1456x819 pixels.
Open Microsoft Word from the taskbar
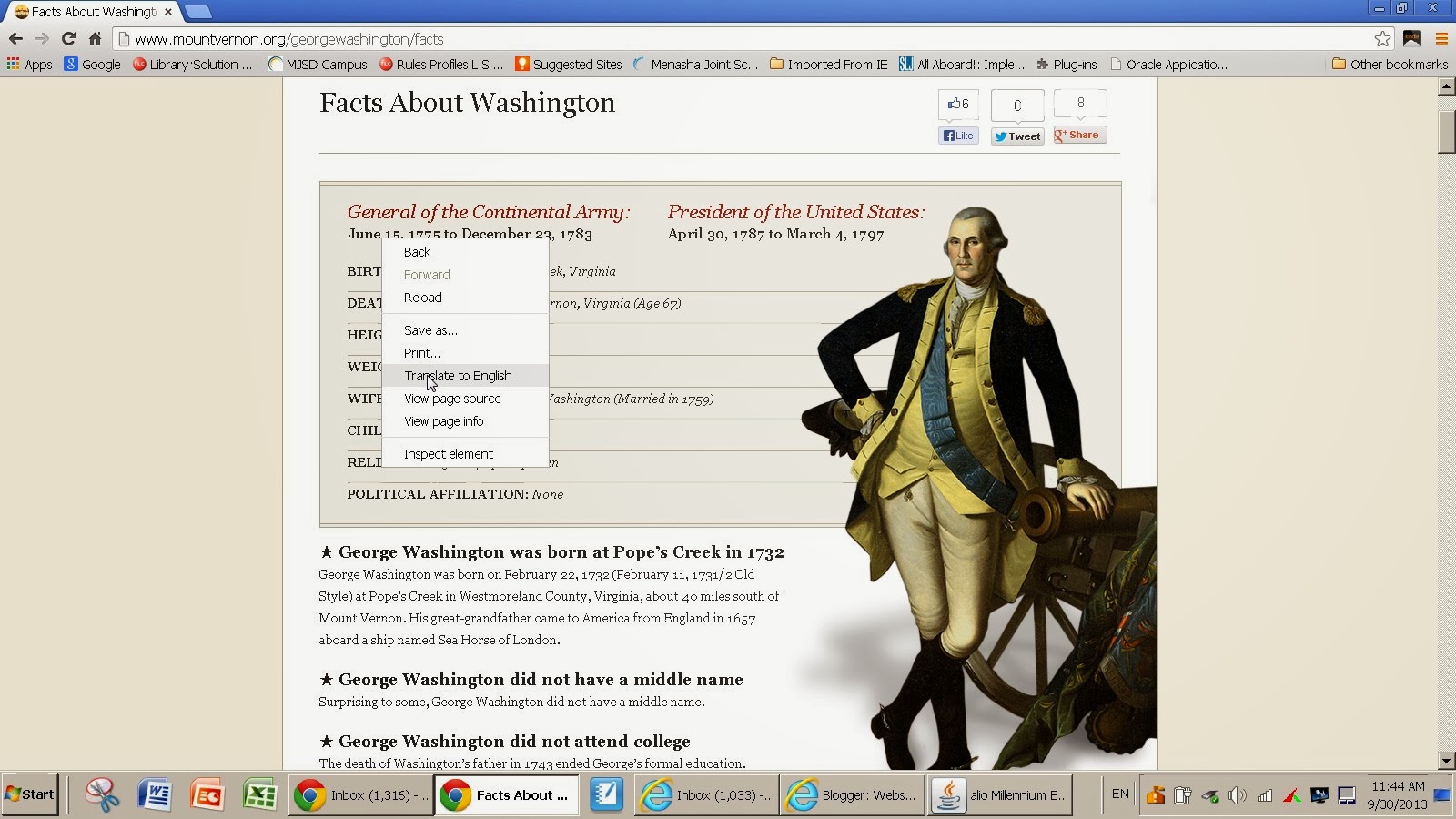click(155, 794)
